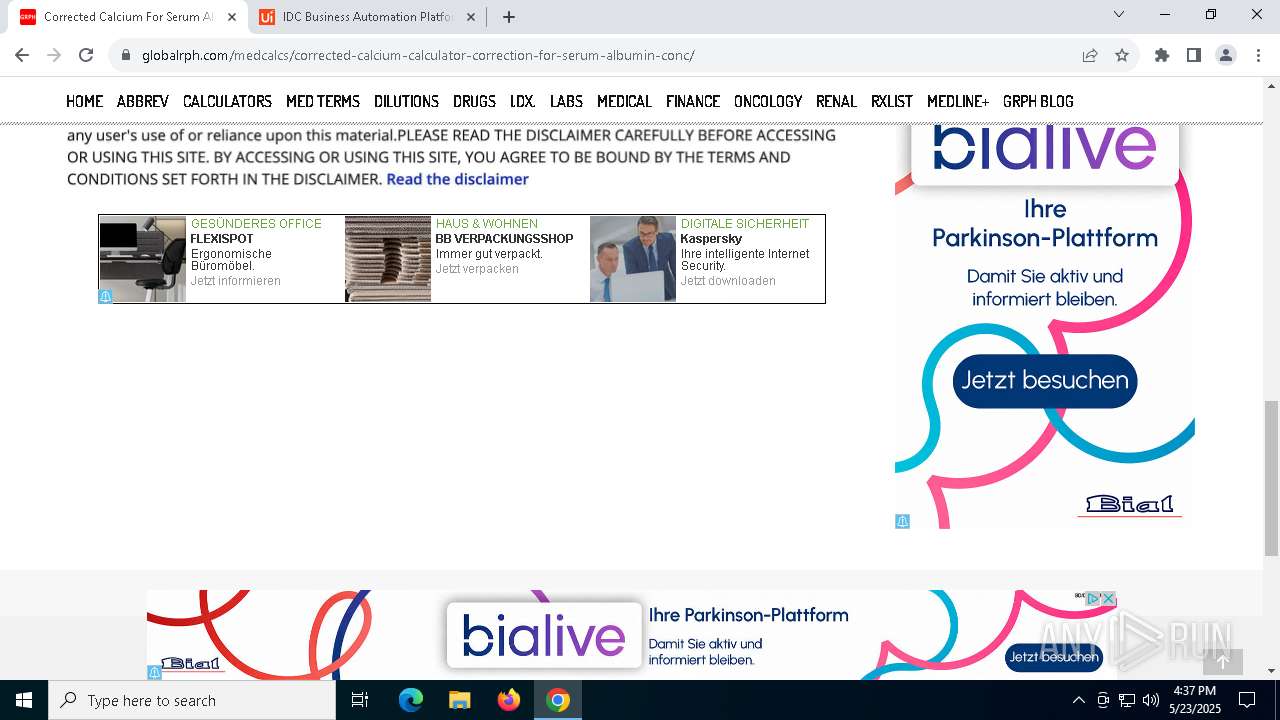
Task: Click the ad info icon on three-ad strip
Action: pyautogui.click(x=105, y=296)
